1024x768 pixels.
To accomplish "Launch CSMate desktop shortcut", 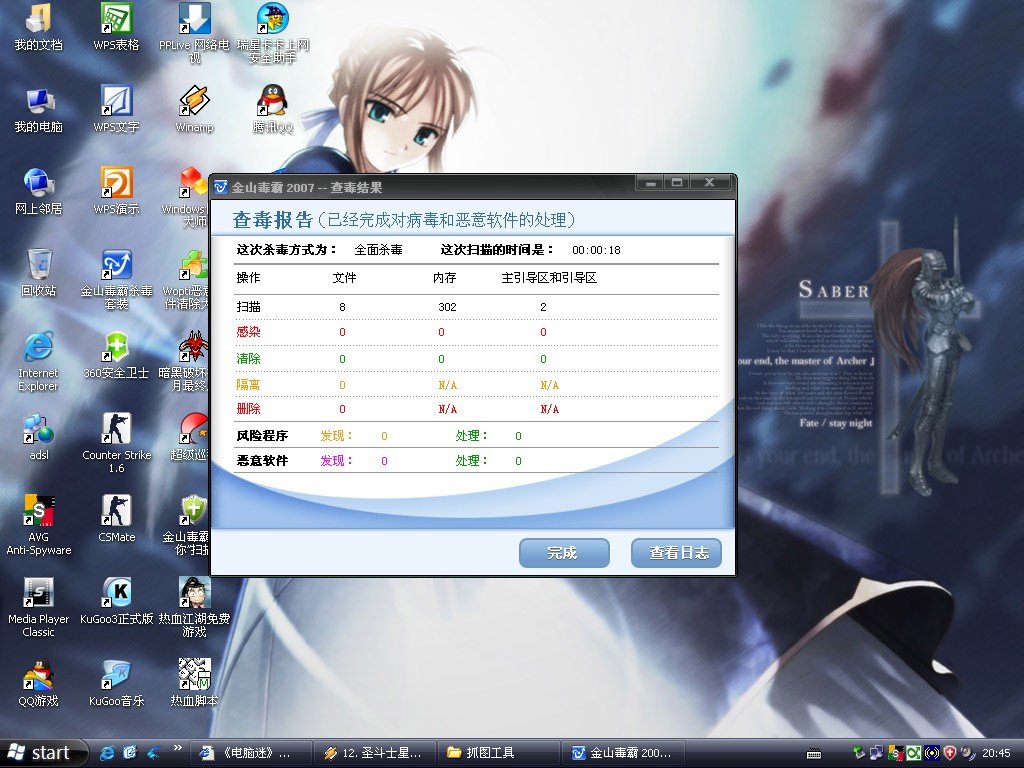I will (x=116, y=520).
